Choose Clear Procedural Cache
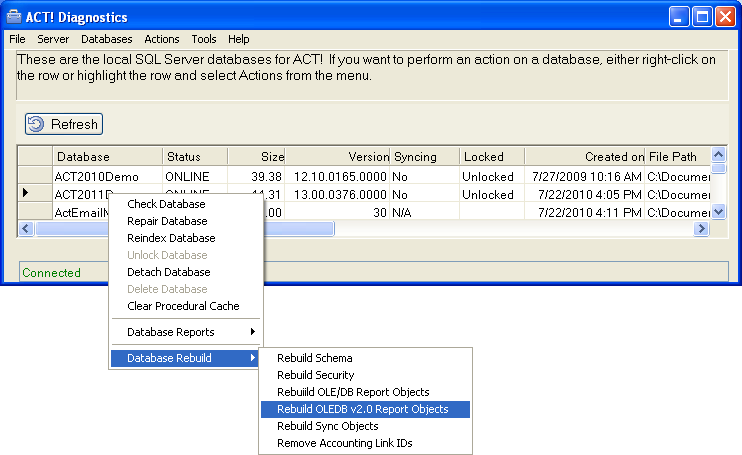 point(186,306)
